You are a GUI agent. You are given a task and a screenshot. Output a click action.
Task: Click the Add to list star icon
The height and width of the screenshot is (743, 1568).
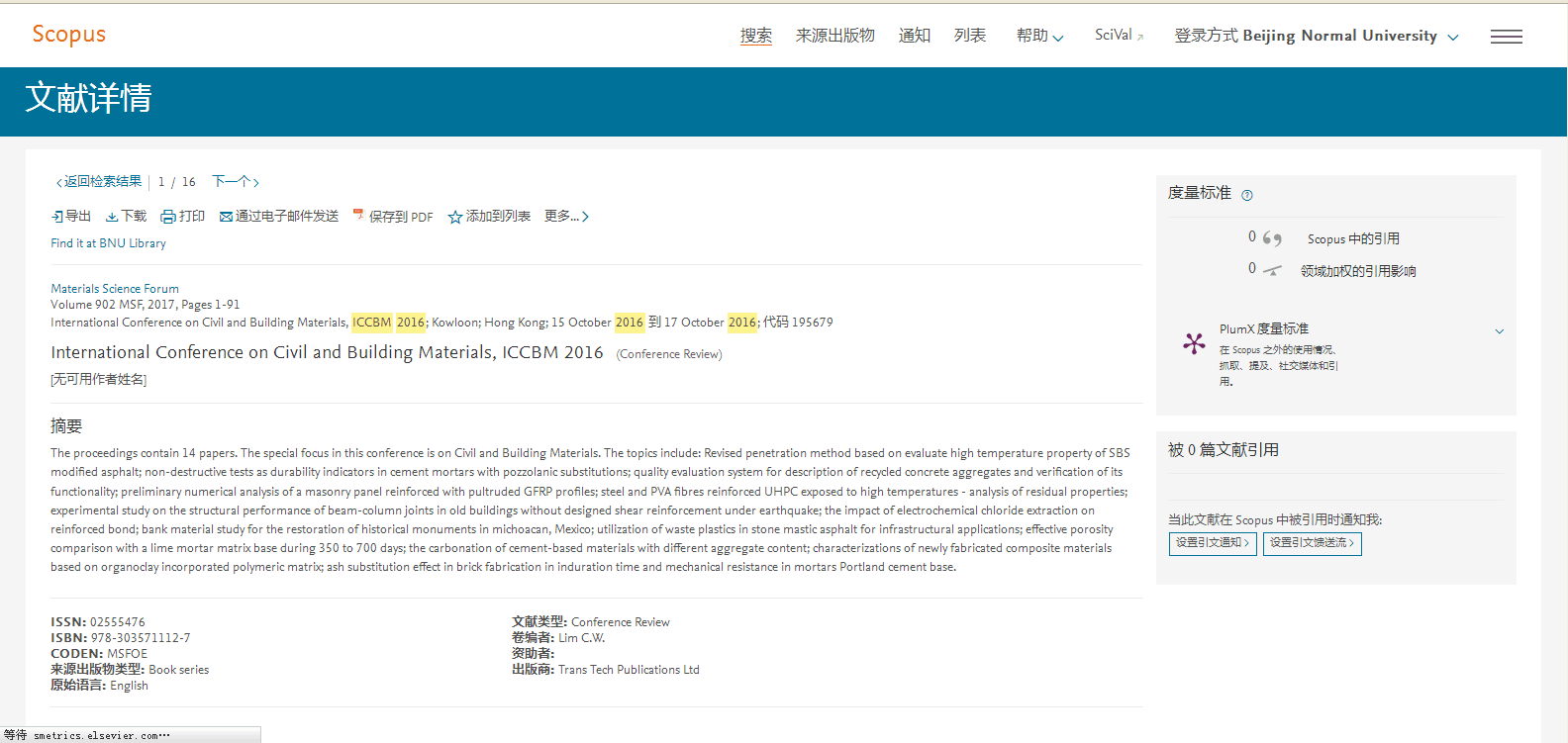tap(455, 217)
